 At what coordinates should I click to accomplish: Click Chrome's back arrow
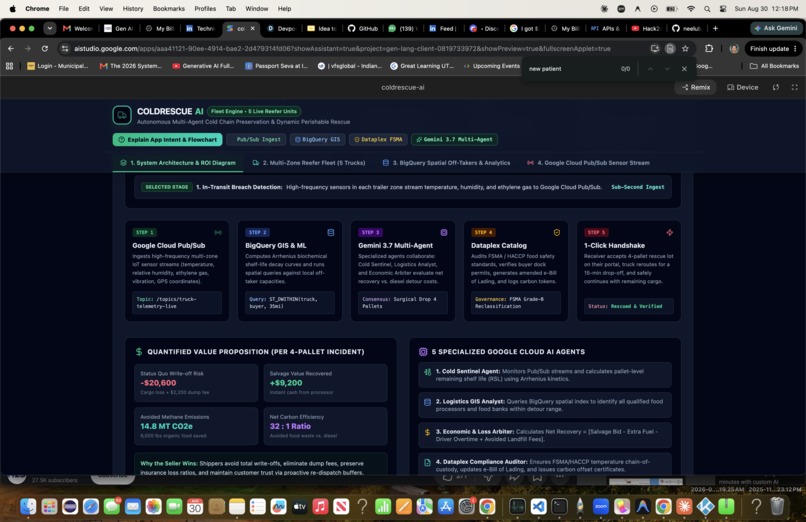(11, 48)
